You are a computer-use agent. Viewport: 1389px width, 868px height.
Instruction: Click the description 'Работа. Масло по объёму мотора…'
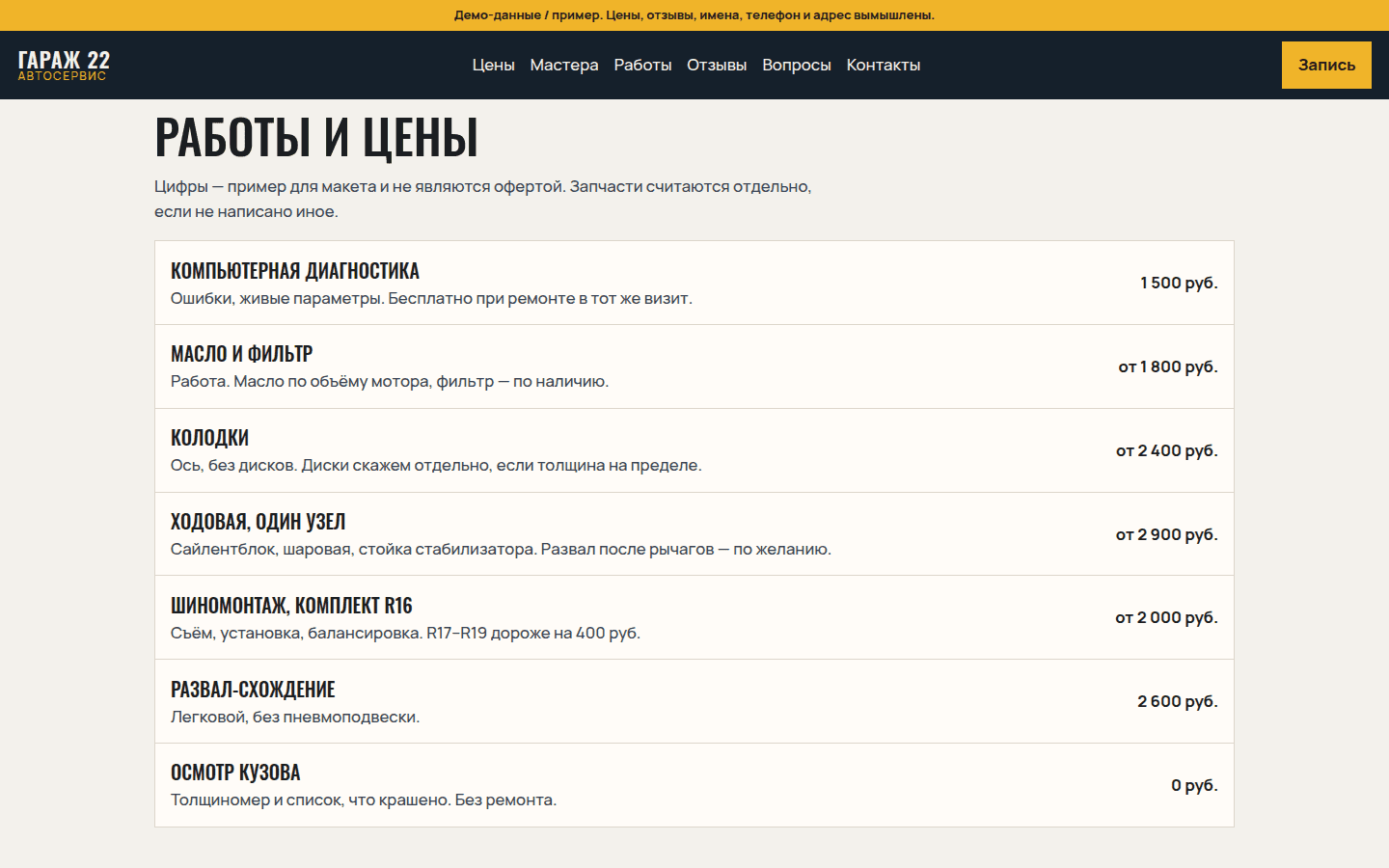coord(390,381)
